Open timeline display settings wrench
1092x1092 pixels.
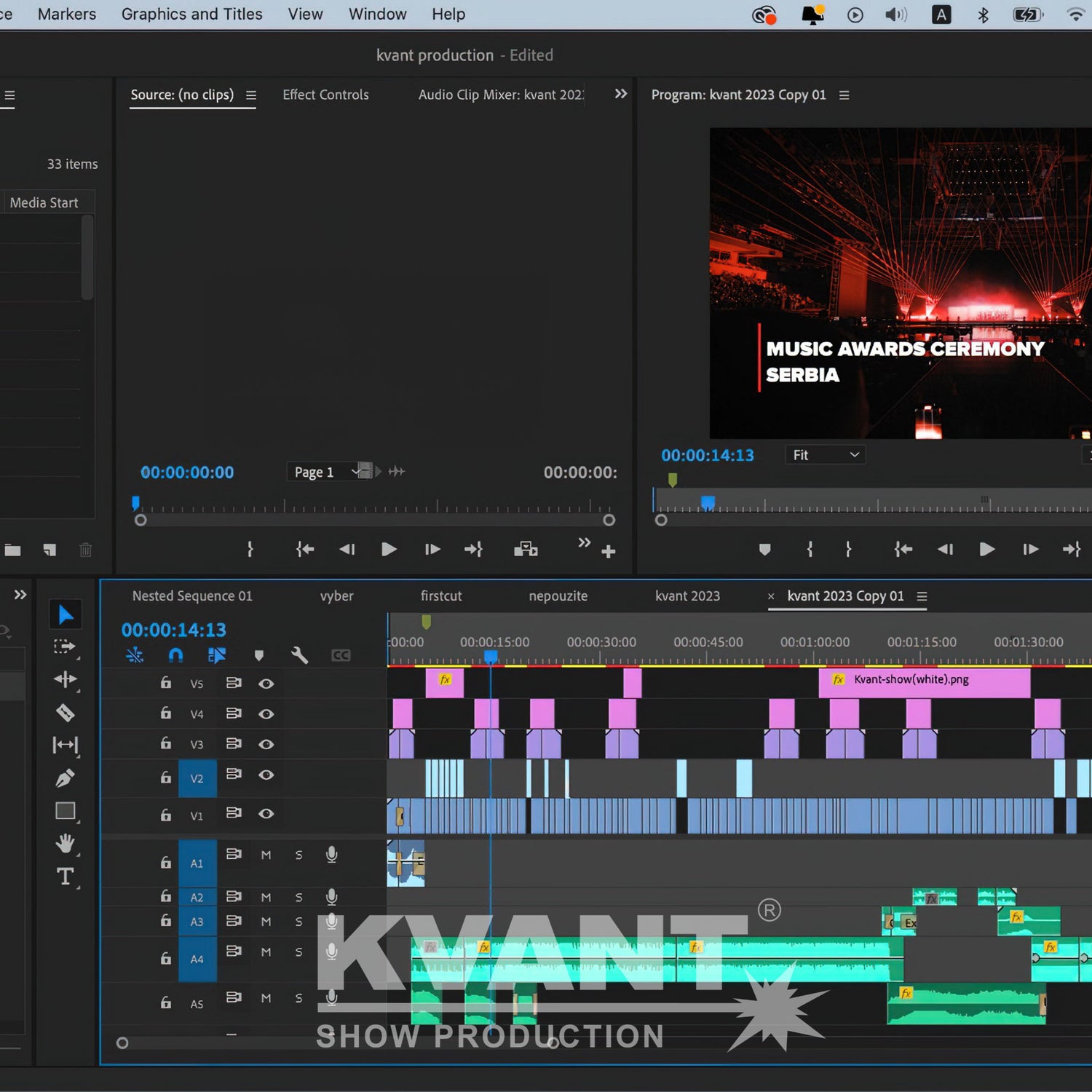coord(299,655)
